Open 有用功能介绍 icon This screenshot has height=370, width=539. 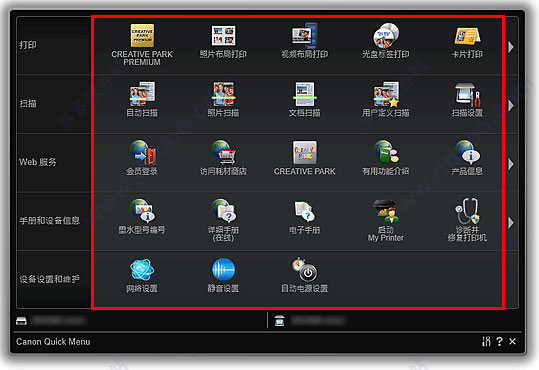(386, 152)
